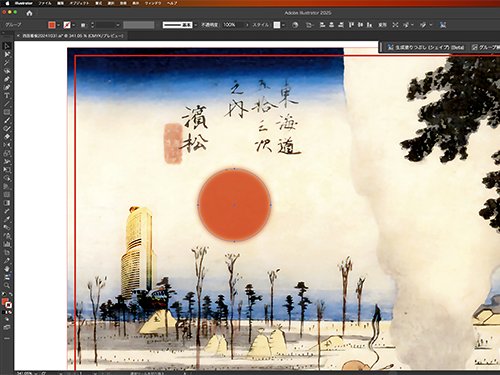Set paint to None in toolbar
The height and width of the screenshot is (375, 500).
pos(10,312)
